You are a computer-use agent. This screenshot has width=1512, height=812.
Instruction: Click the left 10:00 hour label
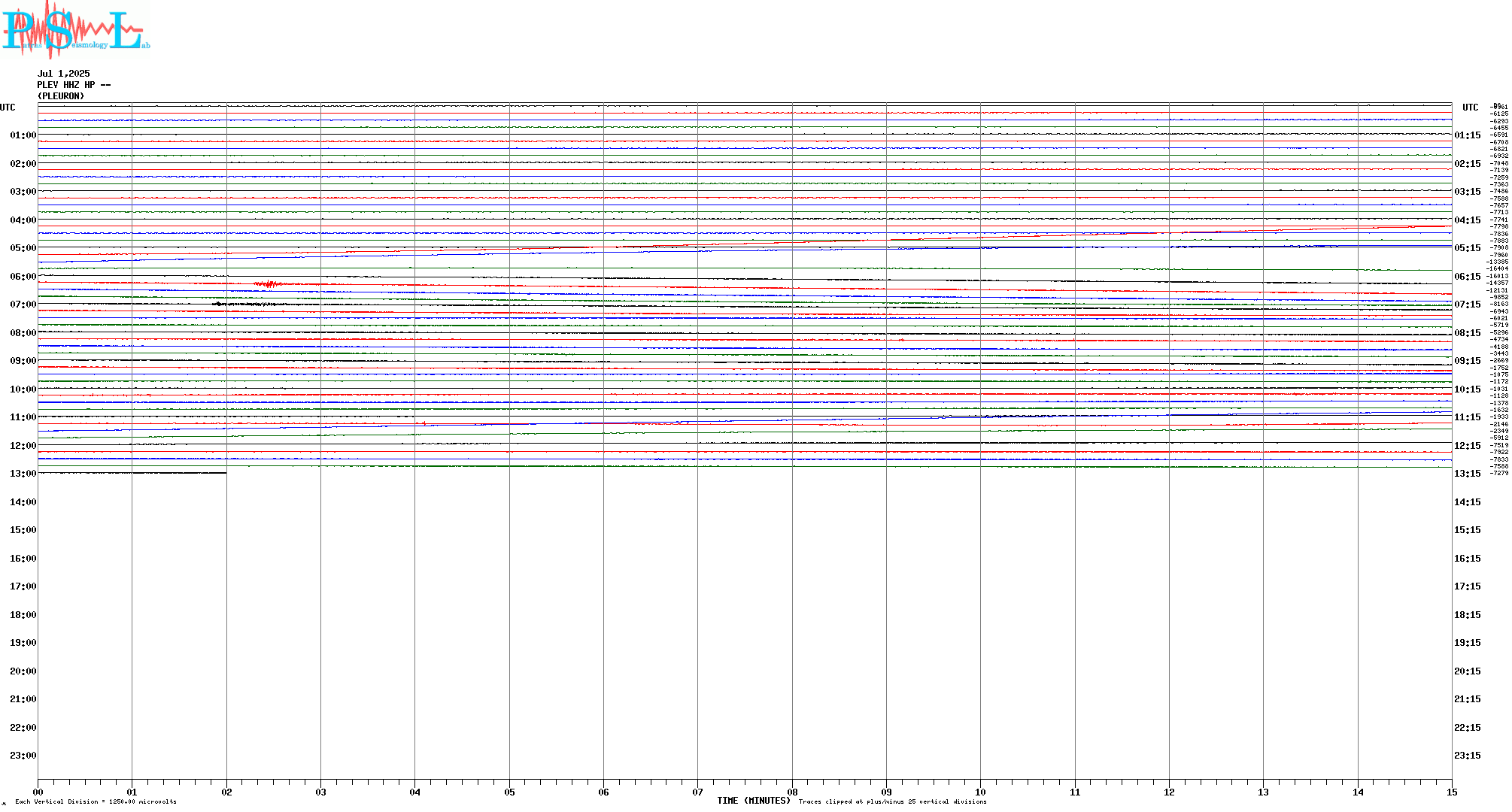[23, 389]
